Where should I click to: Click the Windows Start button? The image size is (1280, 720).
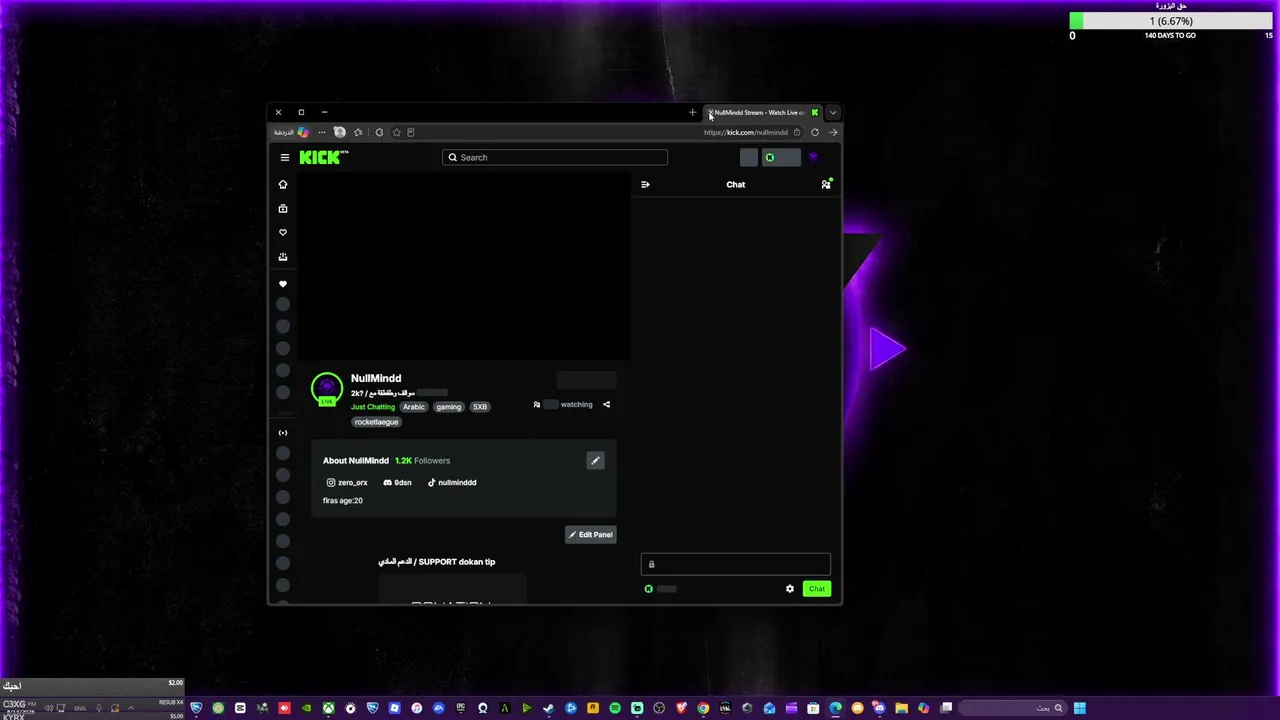tap(1080, 708)
